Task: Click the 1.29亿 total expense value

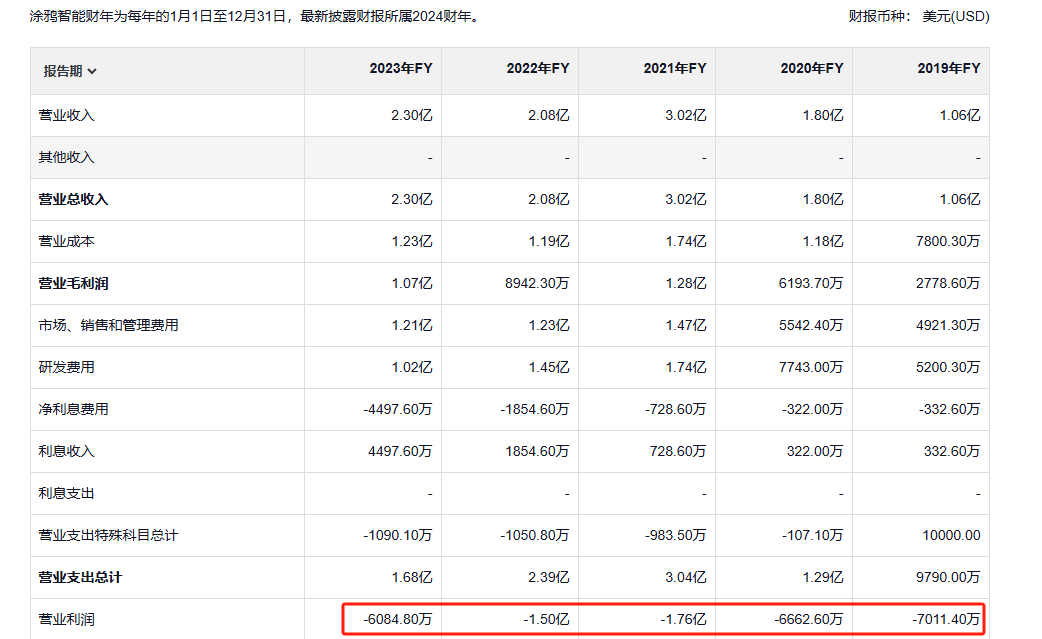Action: click(823, 577)
